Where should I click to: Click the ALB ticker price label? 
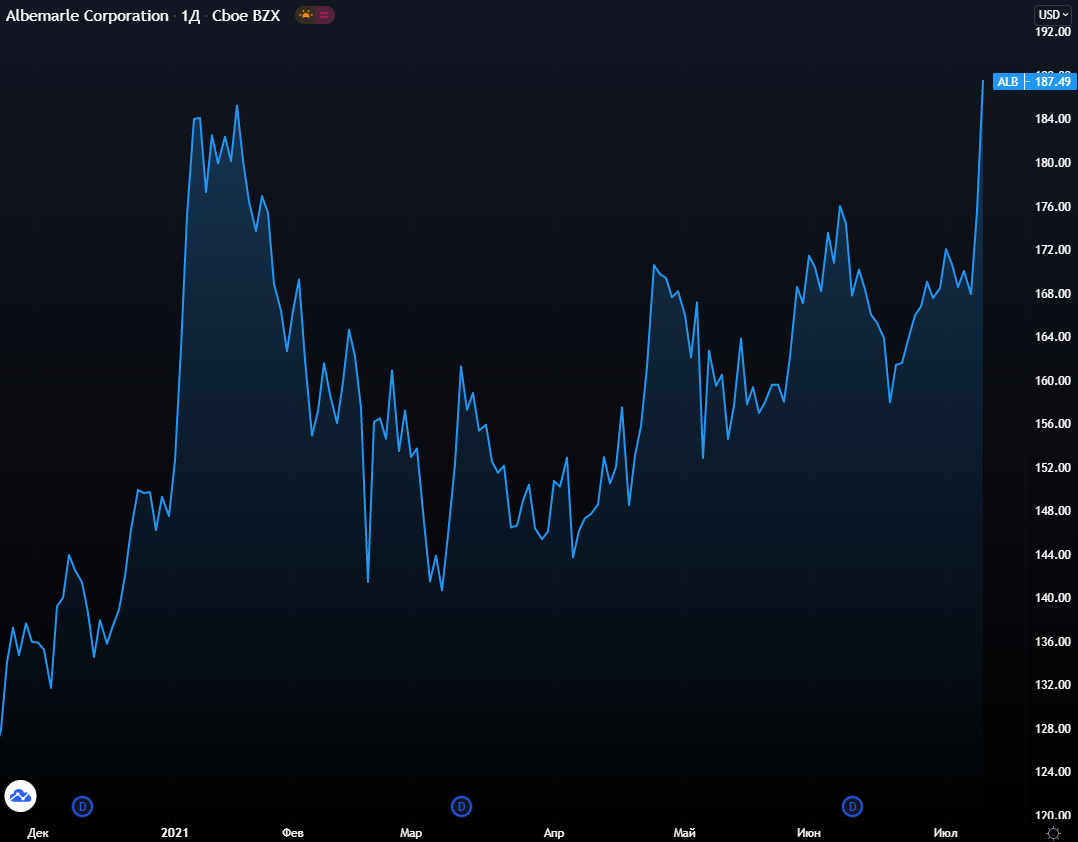[x=1008, y=82]
